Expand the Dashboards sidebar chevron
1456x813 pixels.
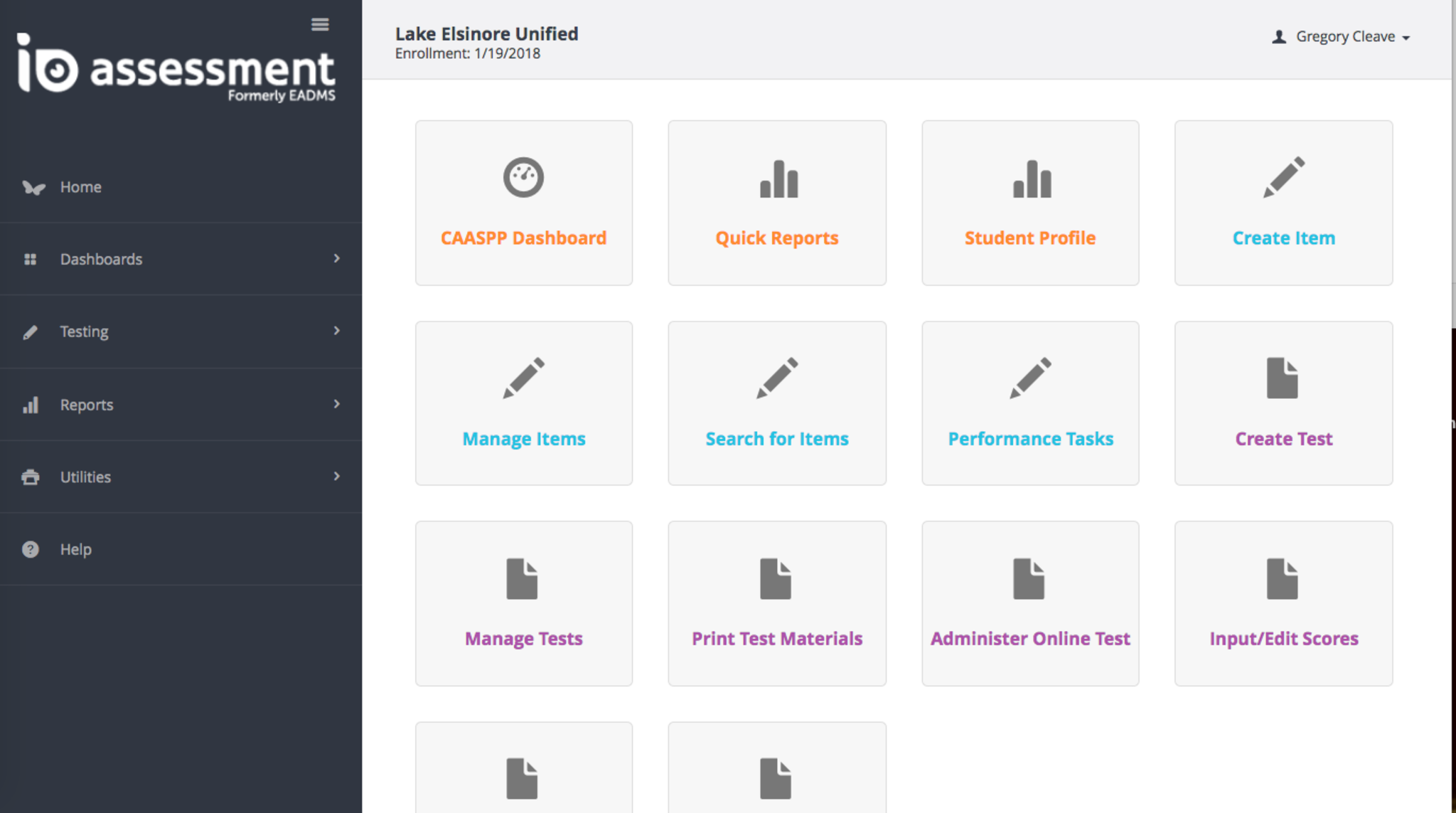tap(336, 258)
